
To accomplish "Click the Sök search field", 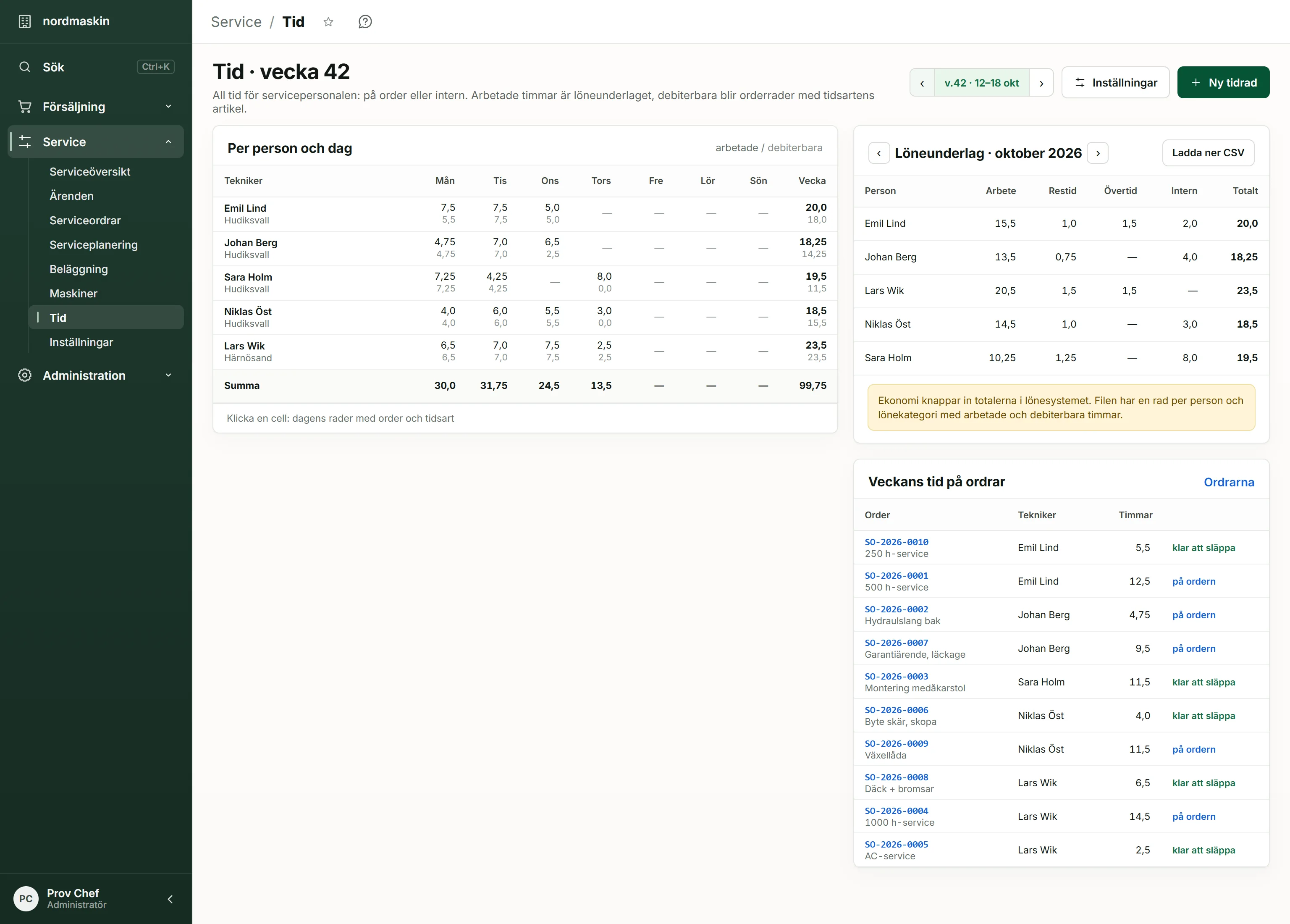I will click(x=96, y=67).
